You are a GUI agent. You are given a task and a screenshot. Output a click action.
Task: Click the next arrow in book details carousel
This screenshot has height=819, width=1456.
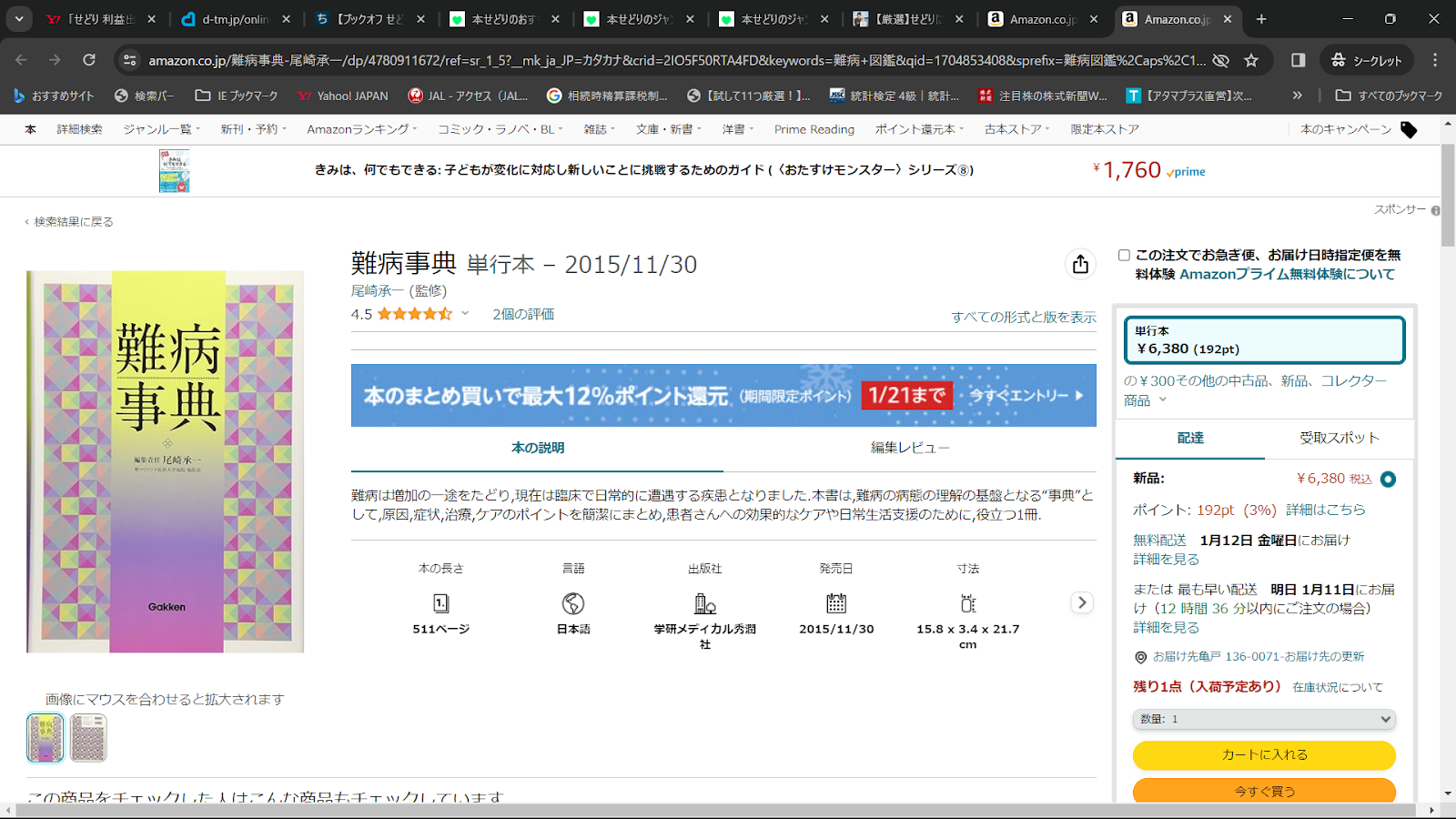[1082, 602]
